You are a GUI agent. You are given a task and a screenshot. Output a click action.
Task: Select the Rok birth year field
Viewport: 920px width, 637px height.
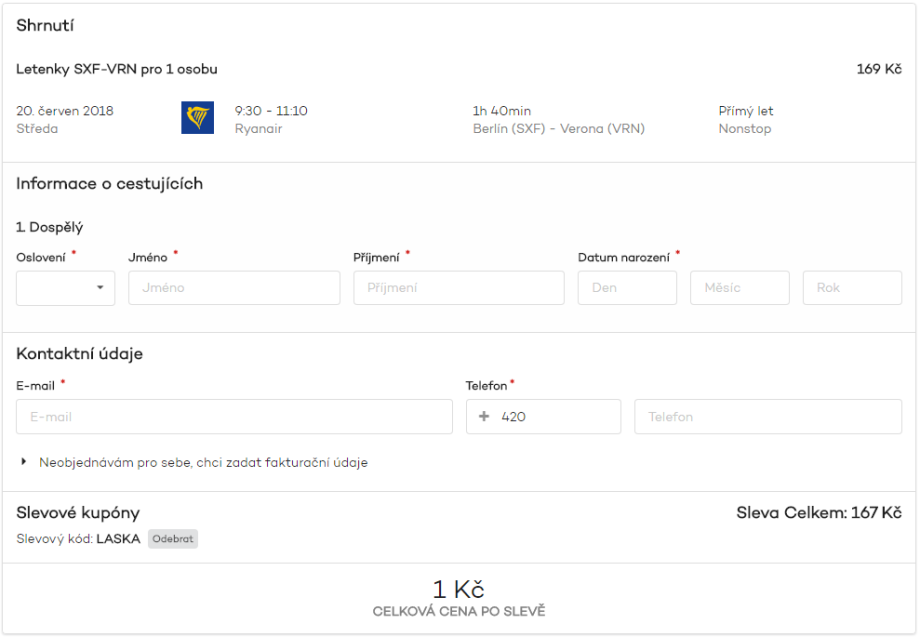(x=852, y=288)
